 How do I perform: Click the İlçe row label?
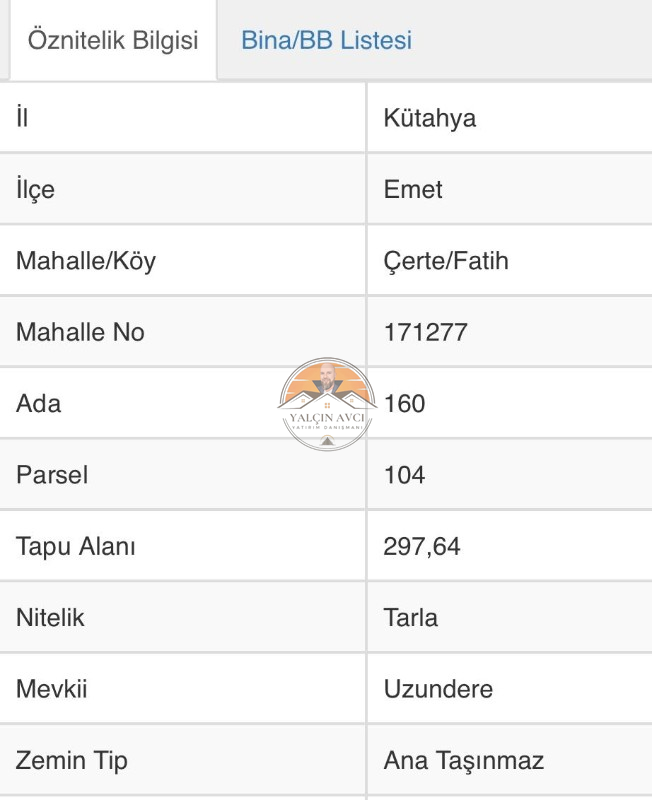tap(35, 189)
